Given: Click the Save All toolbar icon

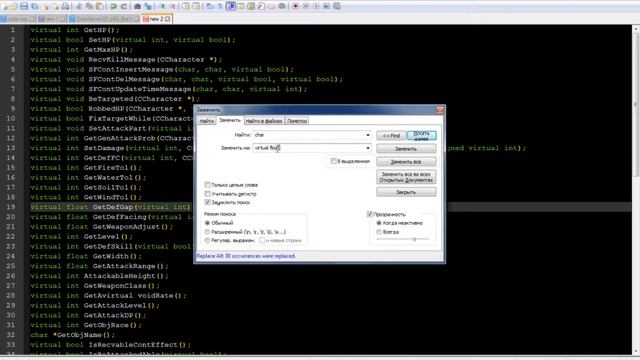Looking at the screenshot, I should click(34, 6).
